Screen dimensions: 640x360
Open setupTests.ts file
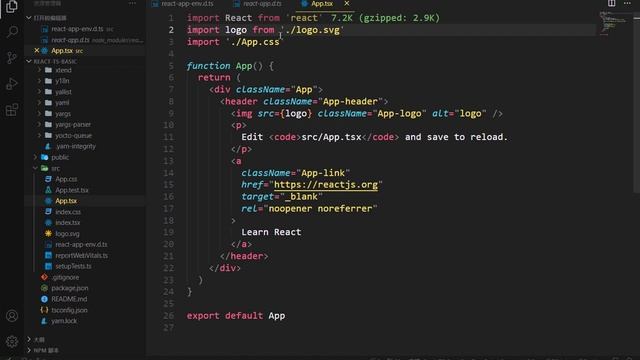pyautogui.click(x=73, y=266)
